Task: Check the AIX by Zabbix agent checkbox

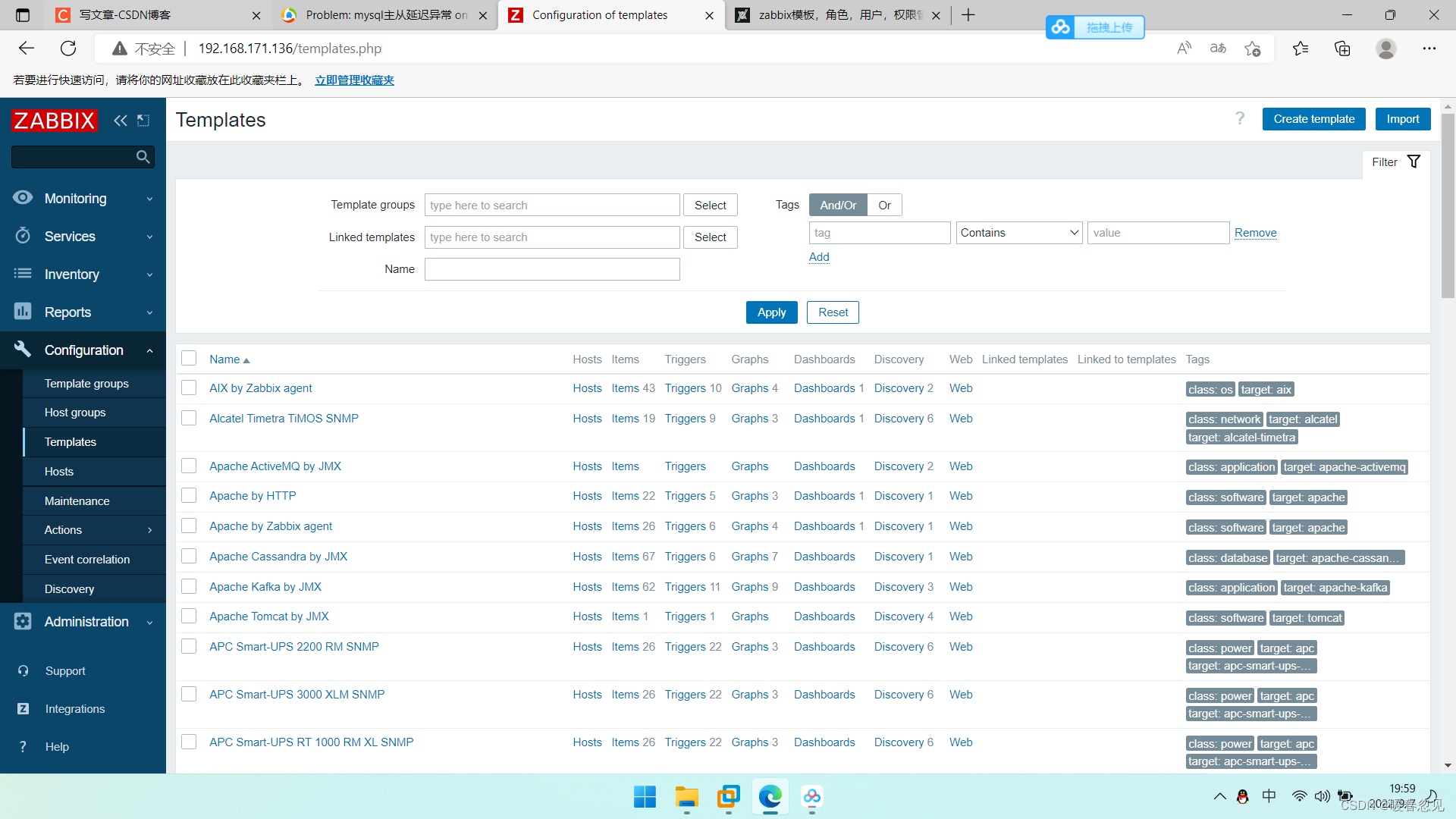Action: point(189,388)
